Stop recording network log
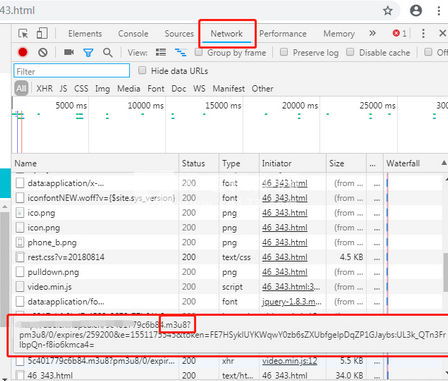448x381 pixels. coord(23,52)
